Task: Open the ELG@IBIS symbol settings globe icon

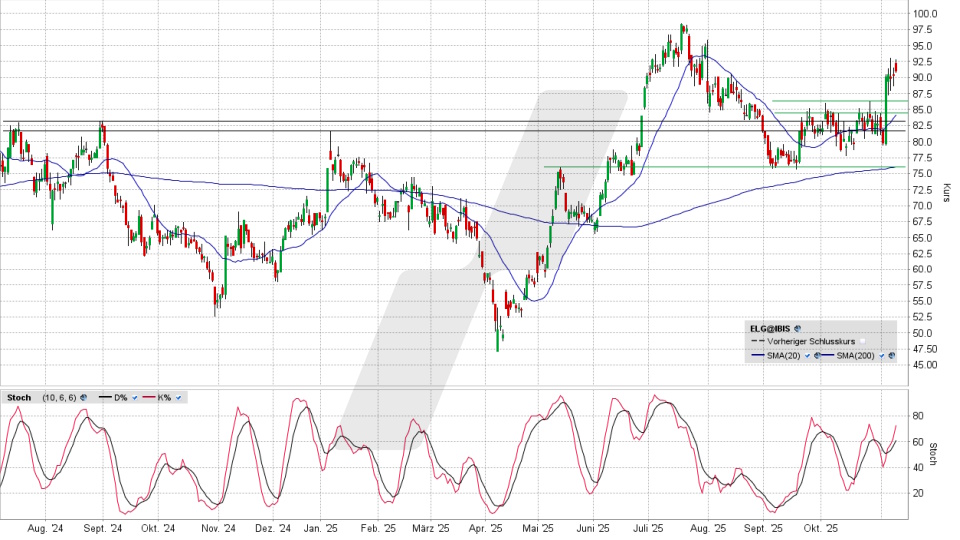Action: tap(797, 327)
